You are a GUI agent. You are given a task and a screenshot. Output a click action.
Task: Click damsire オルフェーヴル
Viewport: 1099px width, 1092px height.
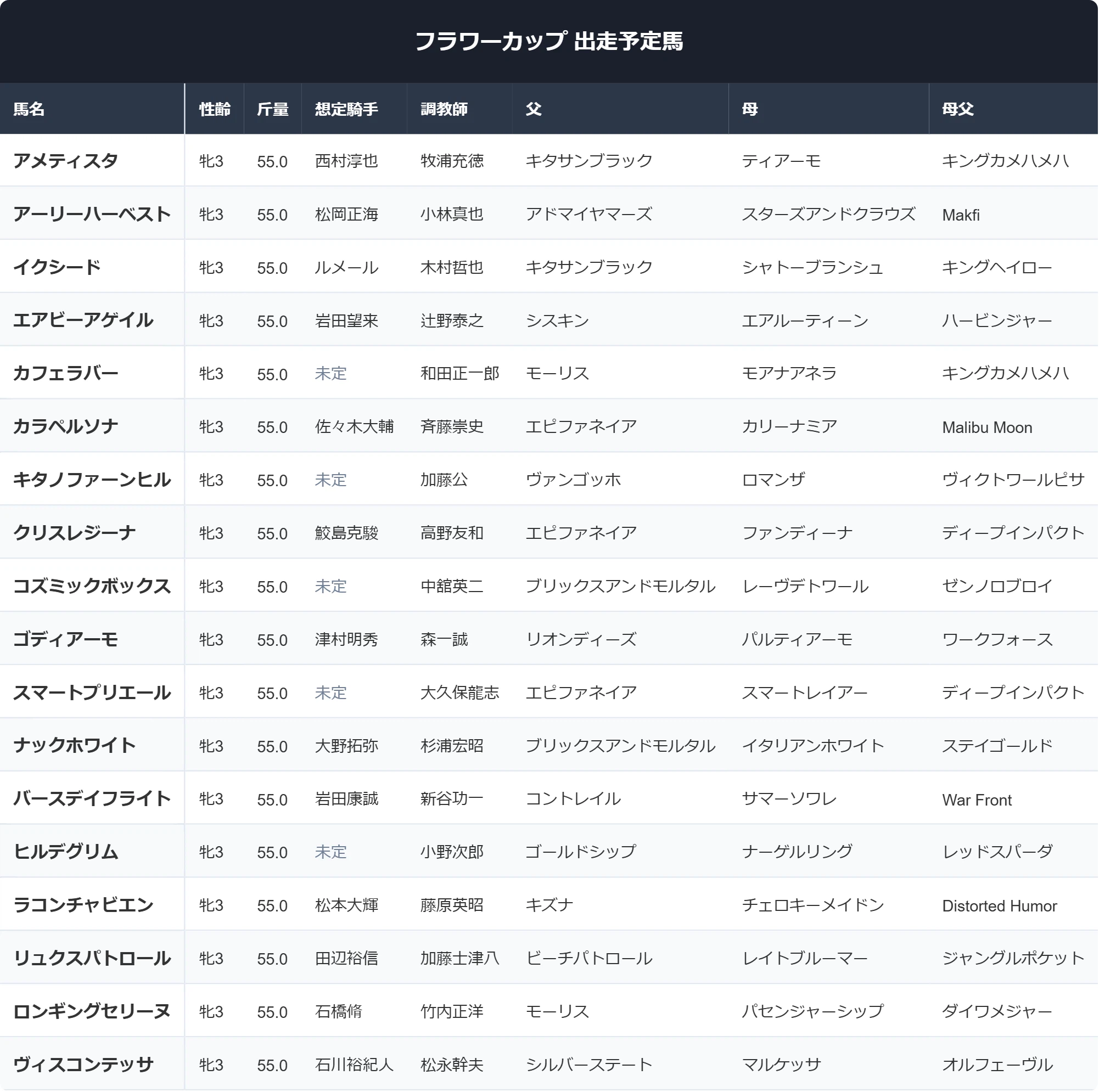coord(997,1065)
